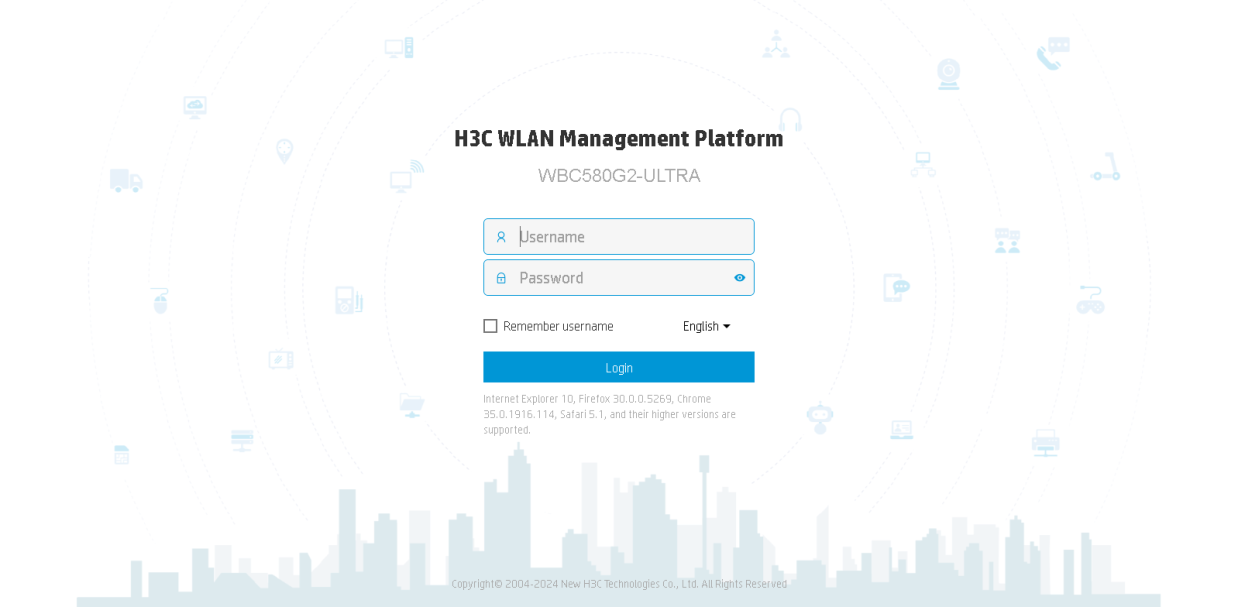
Task: Click the map location pin icon
Action: tap(285, 151)
